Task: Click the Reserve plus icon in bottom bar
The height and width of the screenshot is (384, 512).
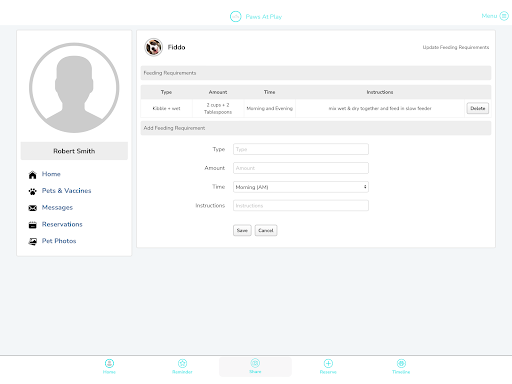Action: [x=328, y=363]
